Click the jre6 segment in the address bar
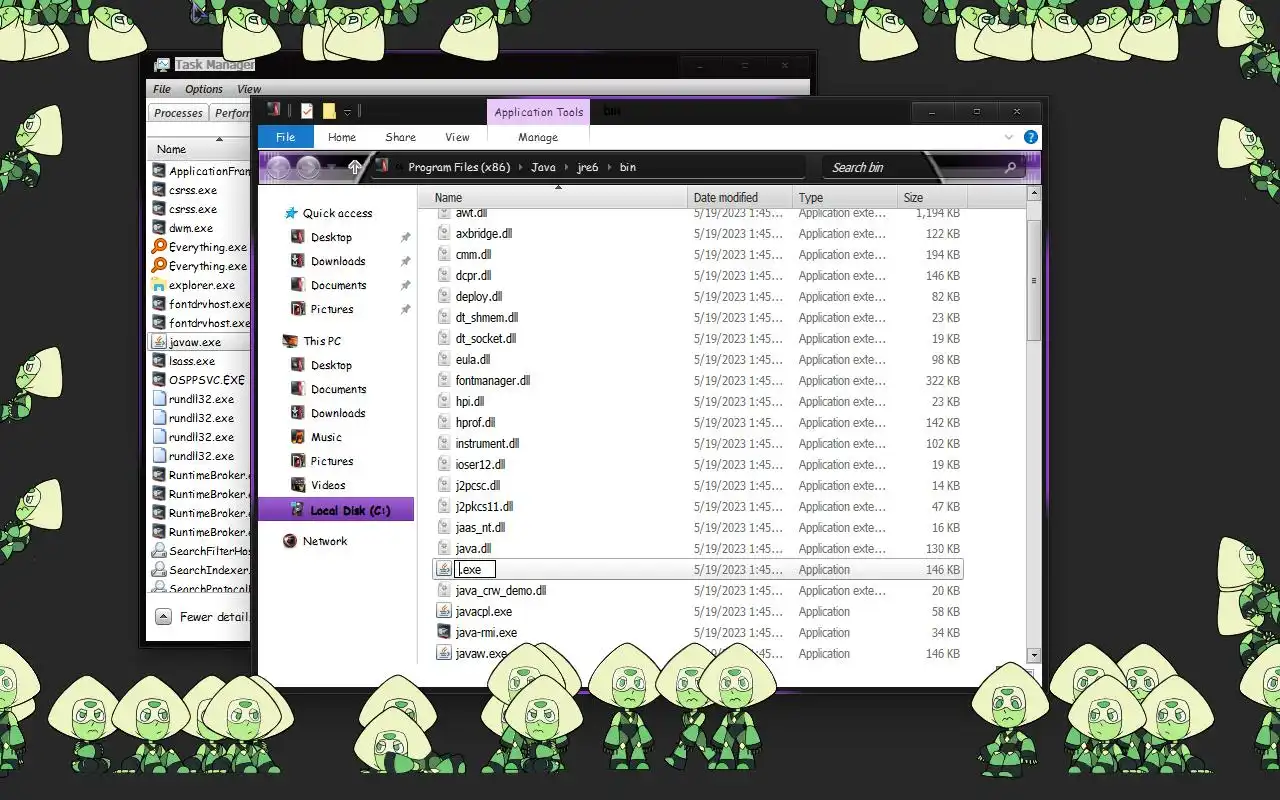The height and width of the screenshot is (800, 1280). click(587, 167)
